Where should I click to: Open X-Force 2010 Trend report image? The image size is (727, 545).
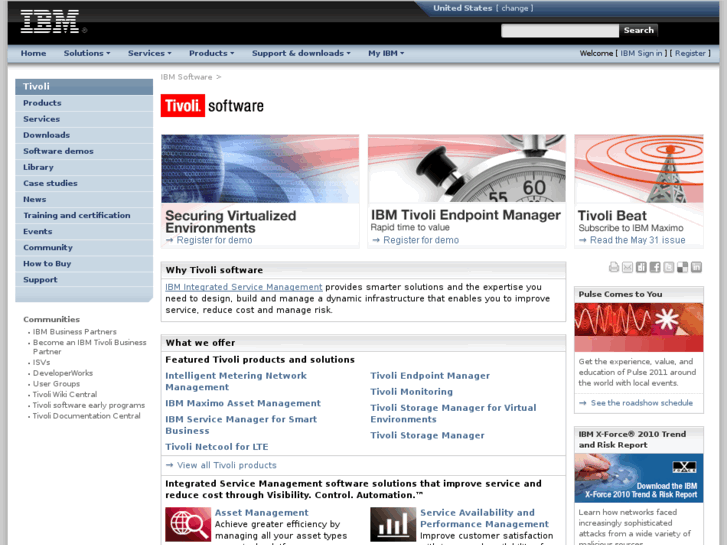(639, 478)
